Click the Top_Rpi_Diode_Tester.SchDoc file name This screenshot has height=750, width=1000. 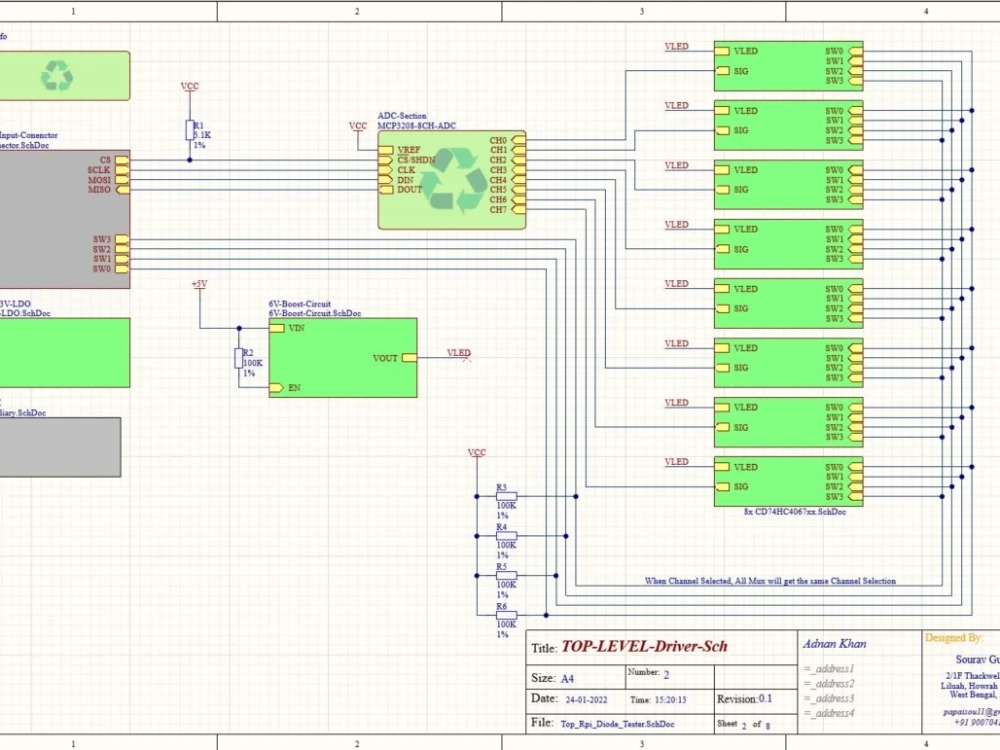click(620, 723)
